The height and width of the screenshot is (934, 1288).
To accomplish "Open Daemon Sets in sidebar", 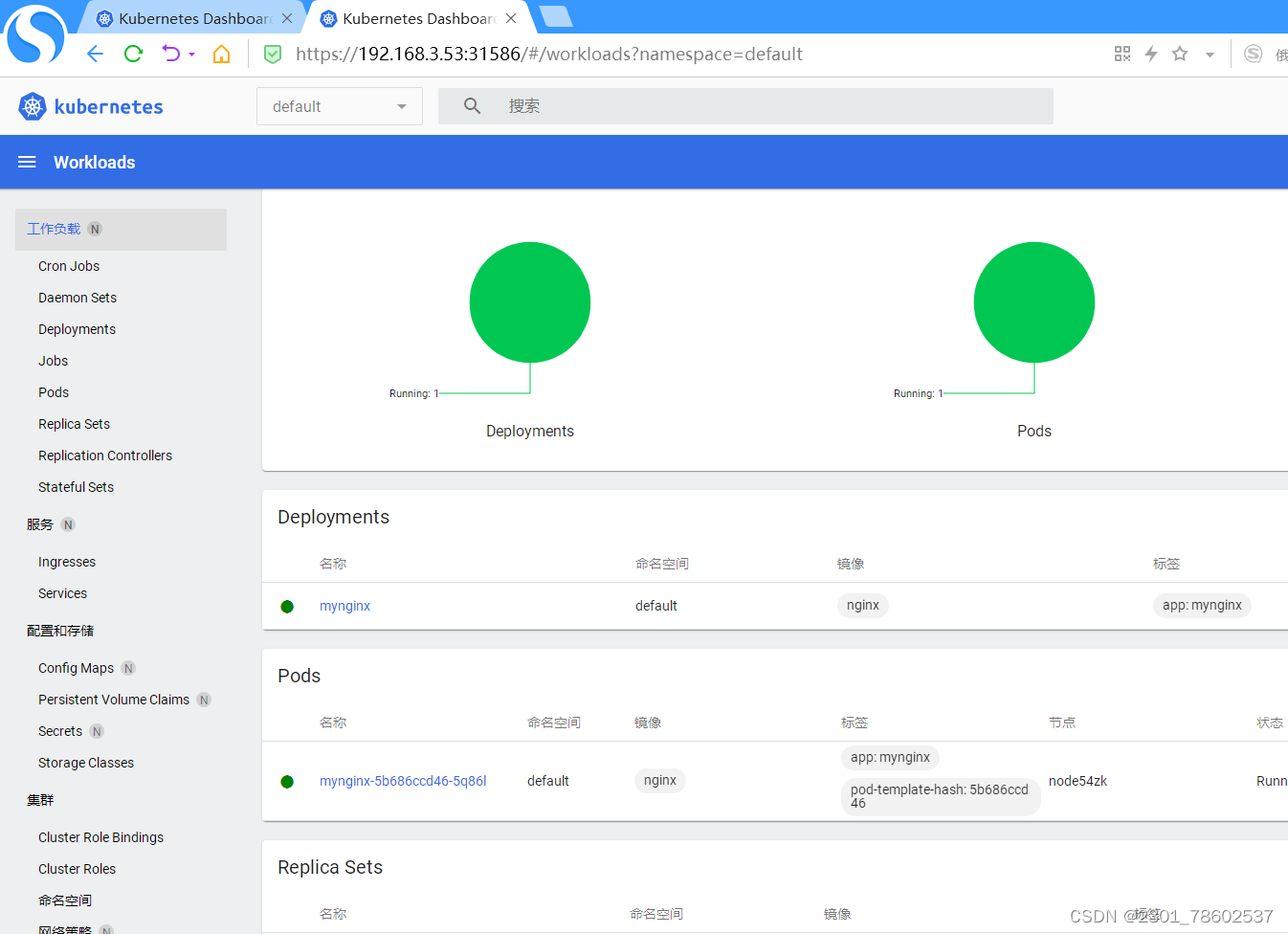I will 78,298.
